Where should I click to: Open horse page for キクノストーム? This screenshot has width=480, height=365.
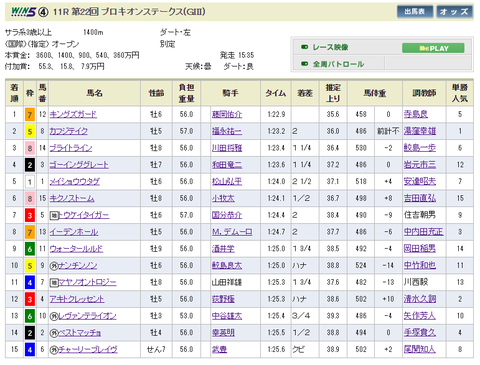pyautogui.click(x=72, y=198)
